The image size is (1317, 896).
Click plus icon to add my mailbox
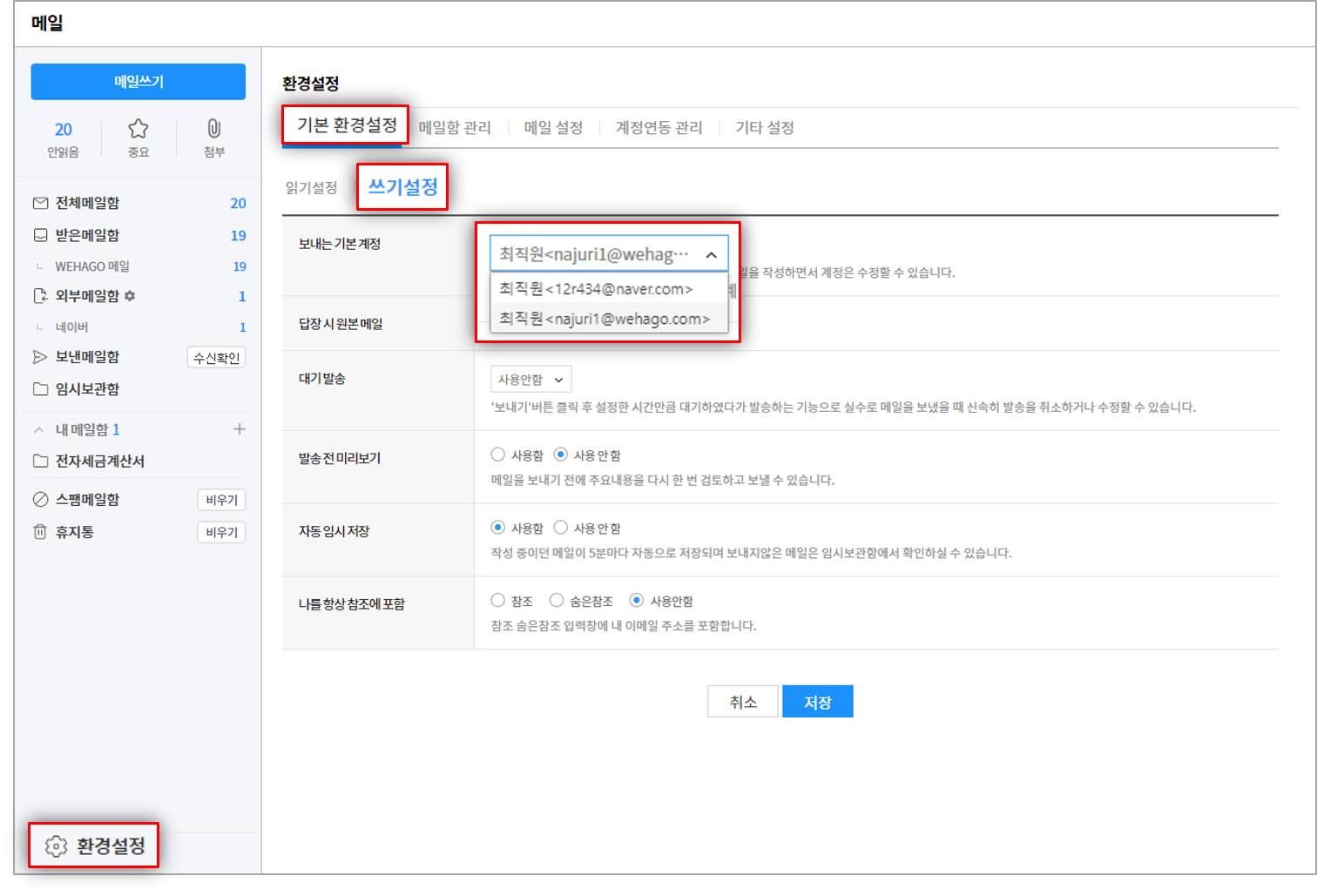click(240, 429)
